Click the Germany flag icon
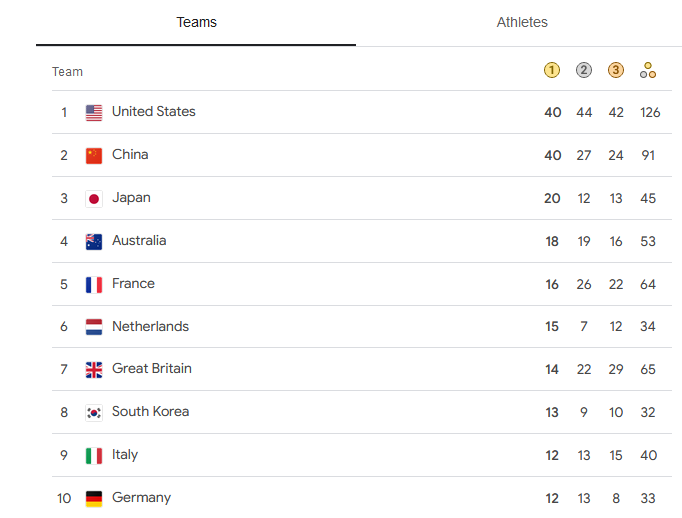Screen dimensions: 682x518 tap(94, 498)
